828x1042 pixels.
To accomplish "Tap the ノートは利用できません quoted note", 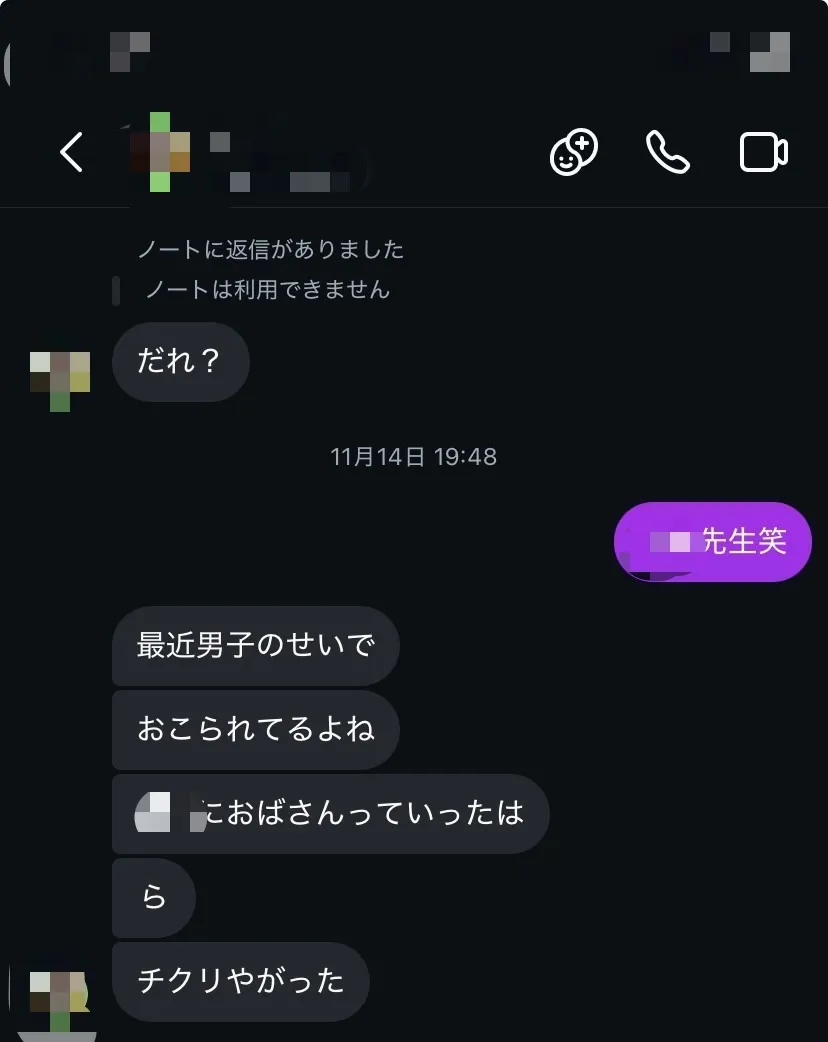I will [266, 290].
